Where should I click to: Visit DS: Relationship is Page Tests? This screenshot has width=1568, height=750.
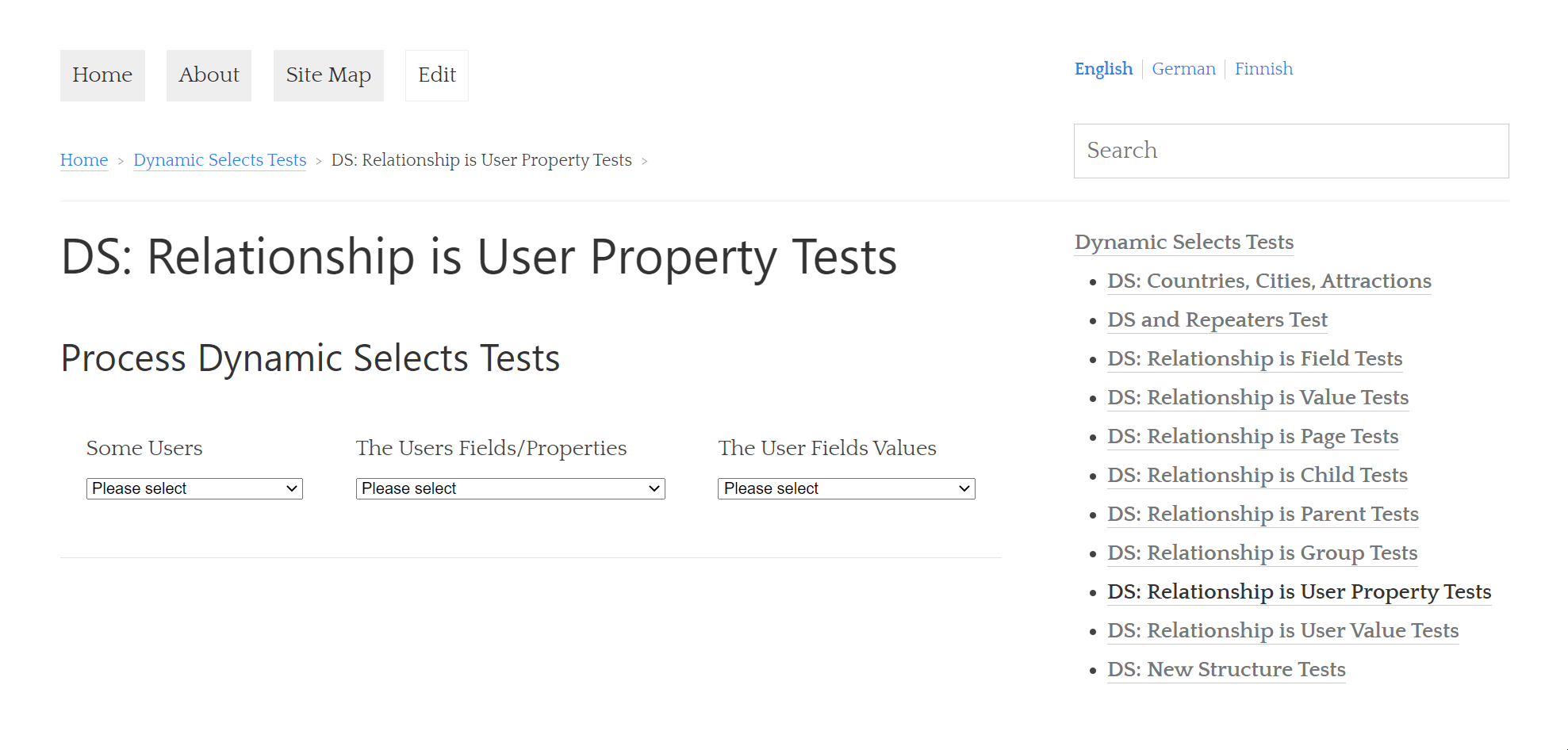1252,436
